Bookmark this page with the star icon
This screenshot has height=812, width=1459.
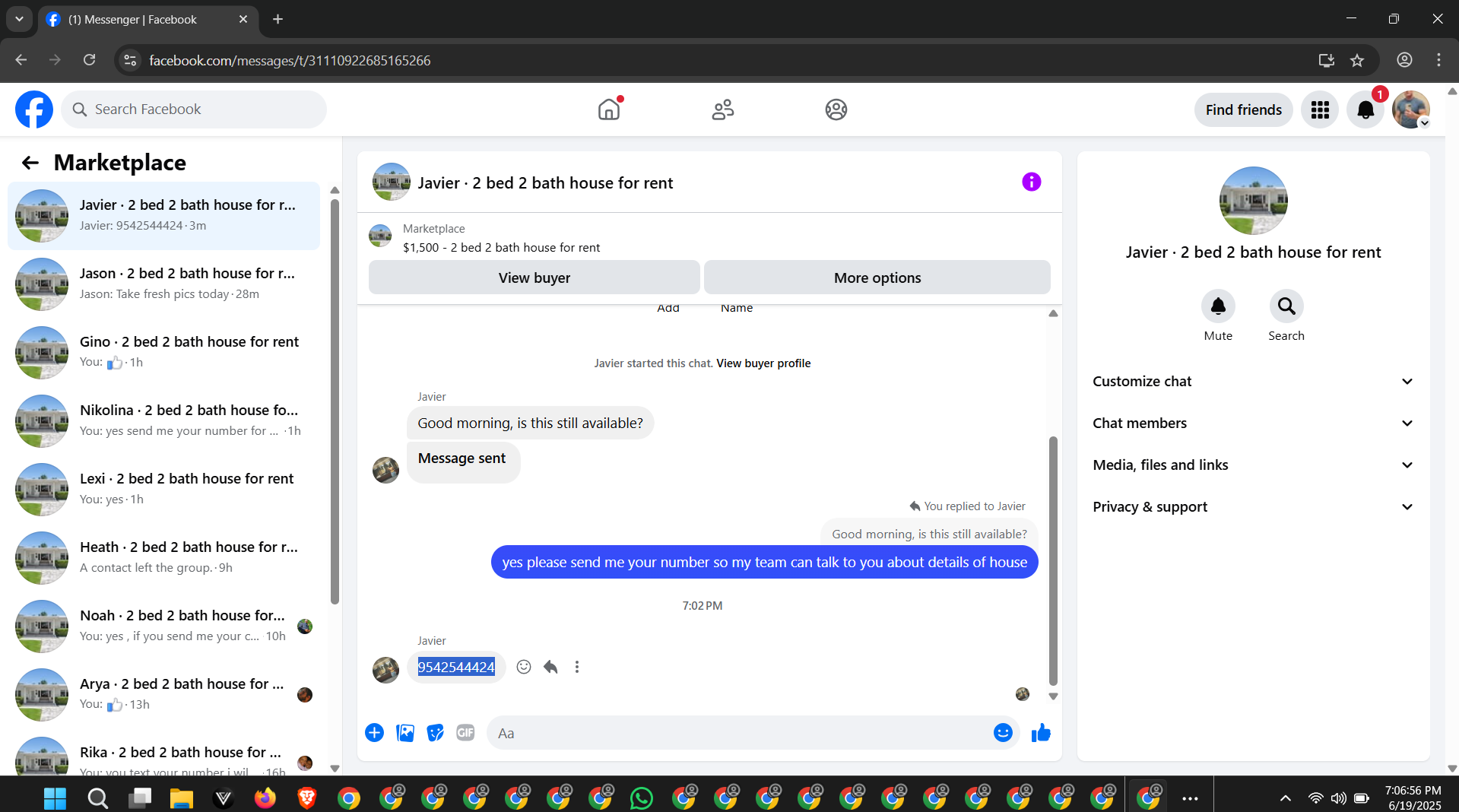tap(1357, 60)
